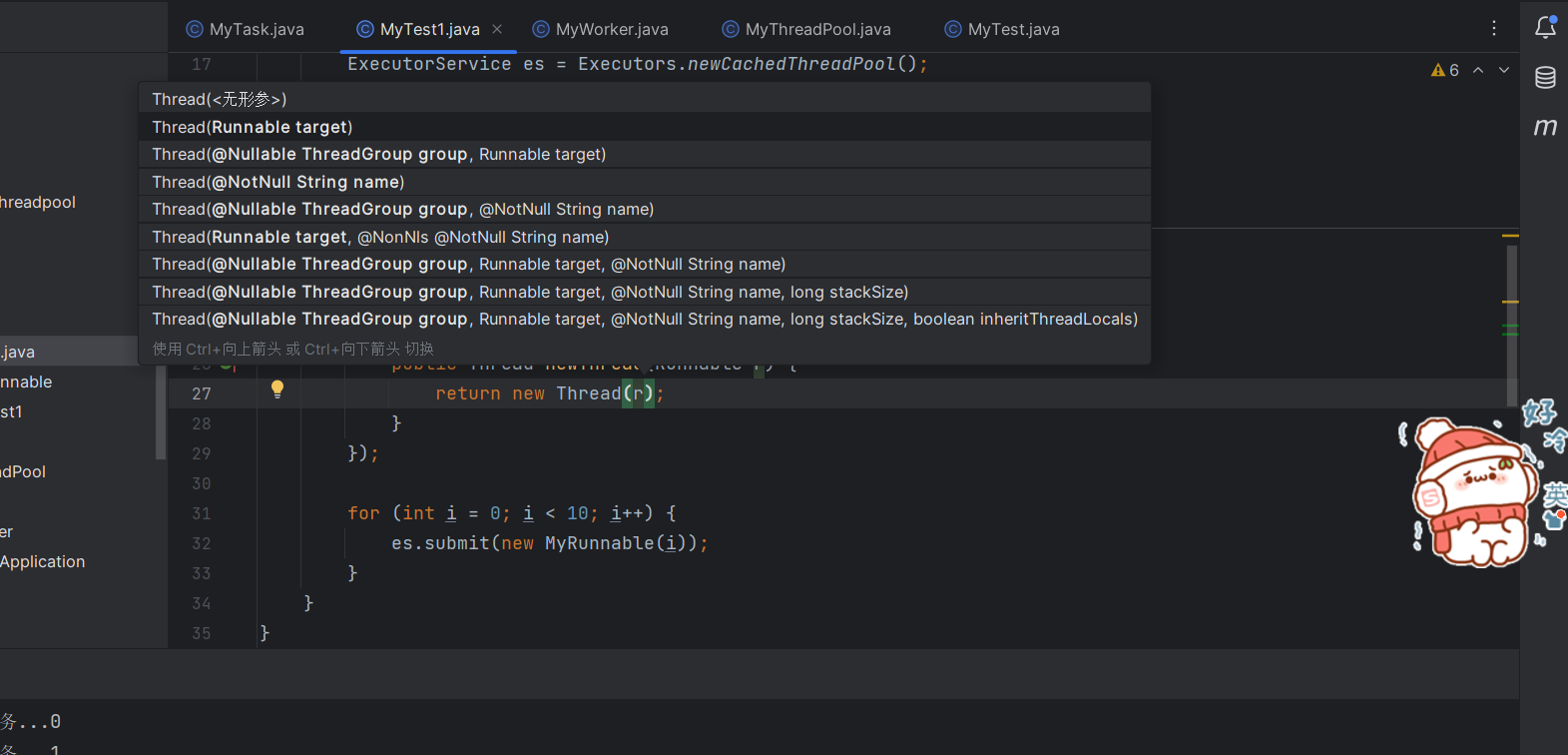
Task: Select the Thread(@NotNull String name) overload
Action: coord(278,182)
